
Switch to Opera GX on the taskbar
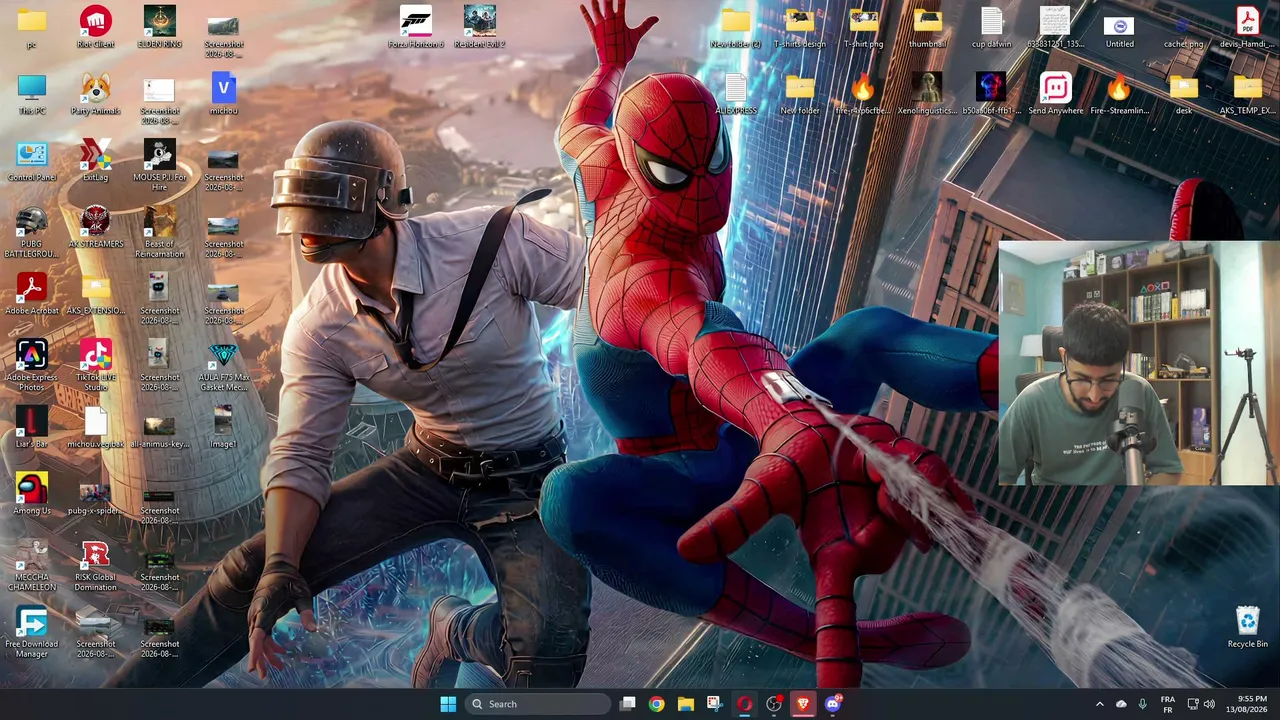pyautogui.click(x=744, y=704)
